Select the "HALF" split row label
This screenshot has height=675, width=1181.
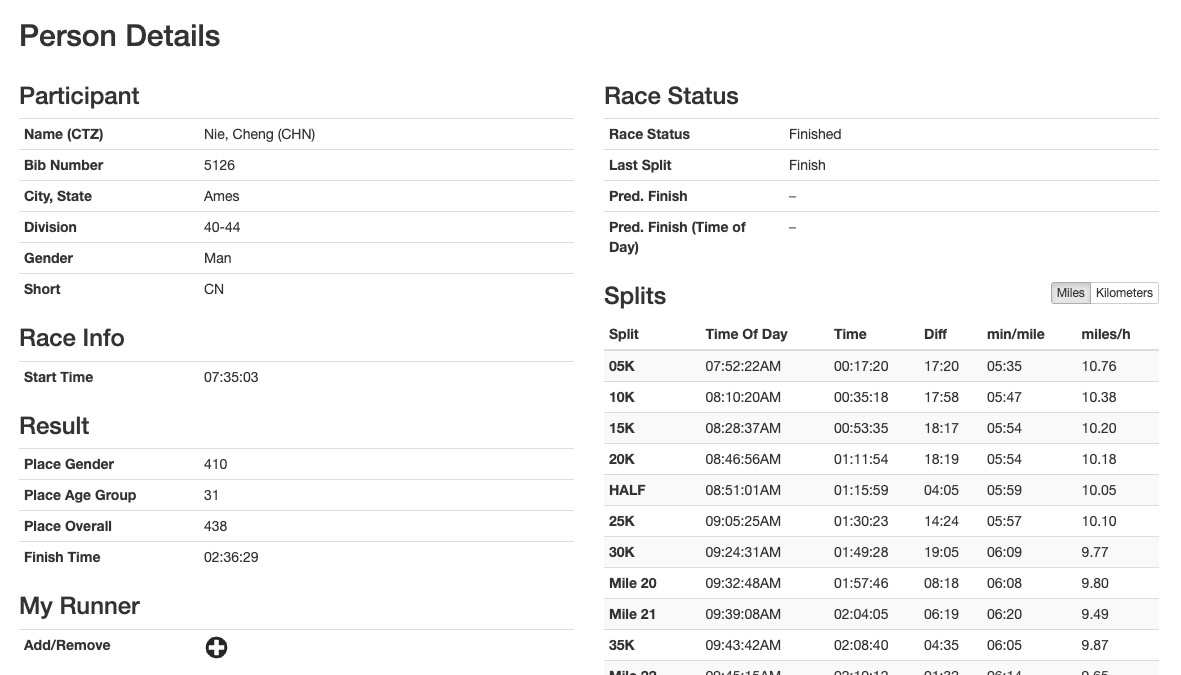[x=627, y=490]
